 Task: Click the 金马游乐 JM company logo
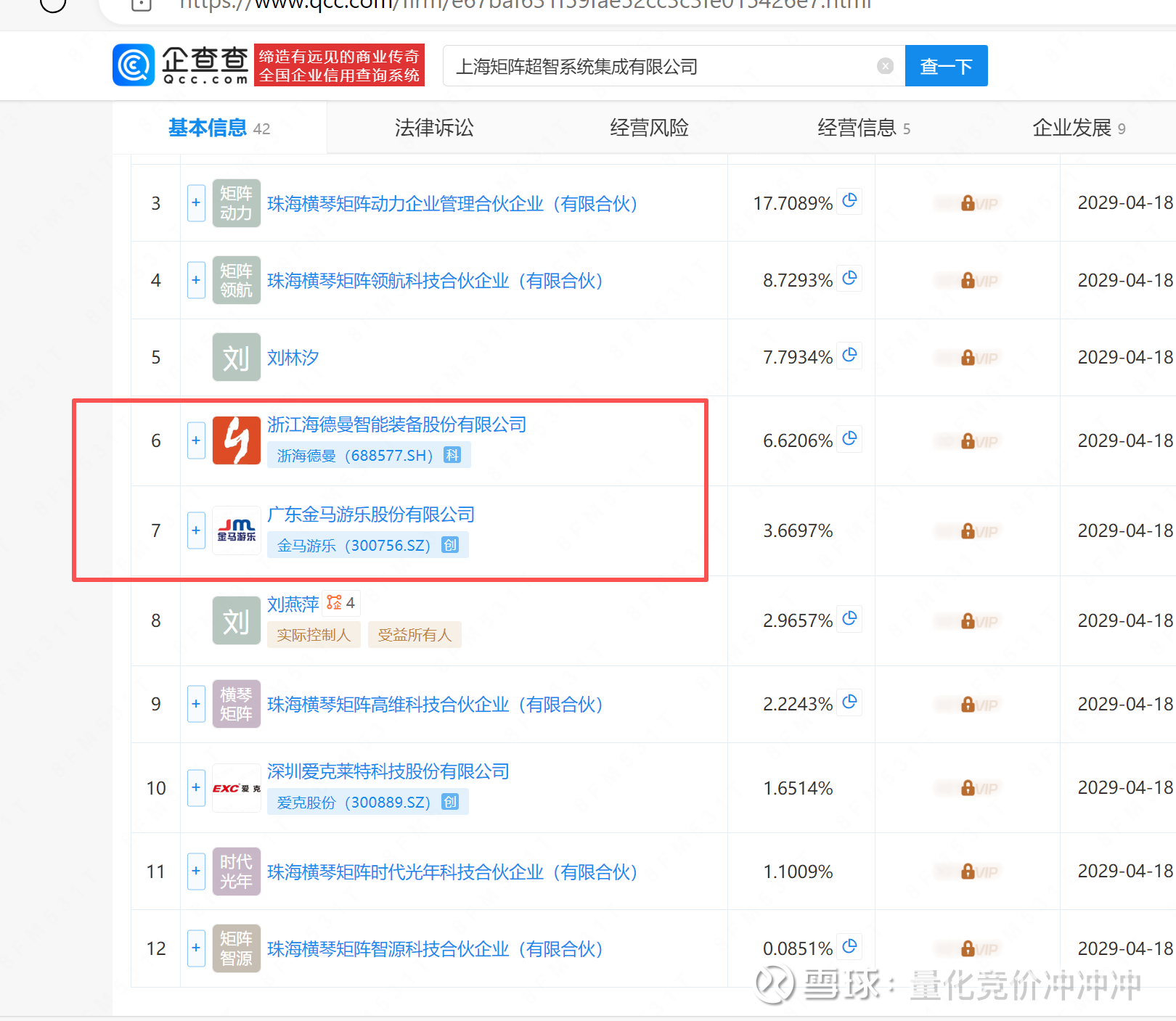pyautogui.click(x=237, y=530)
